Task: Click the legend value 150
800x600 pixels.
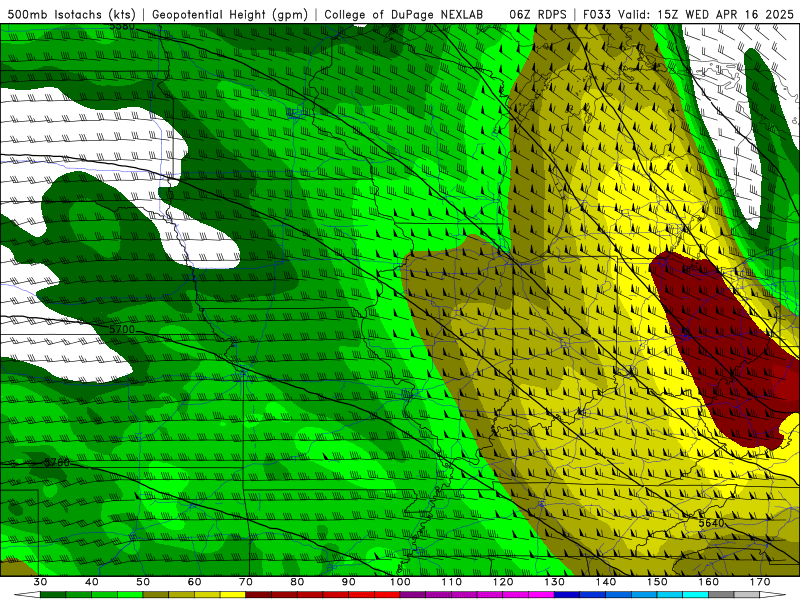Action: coord(657,582)
